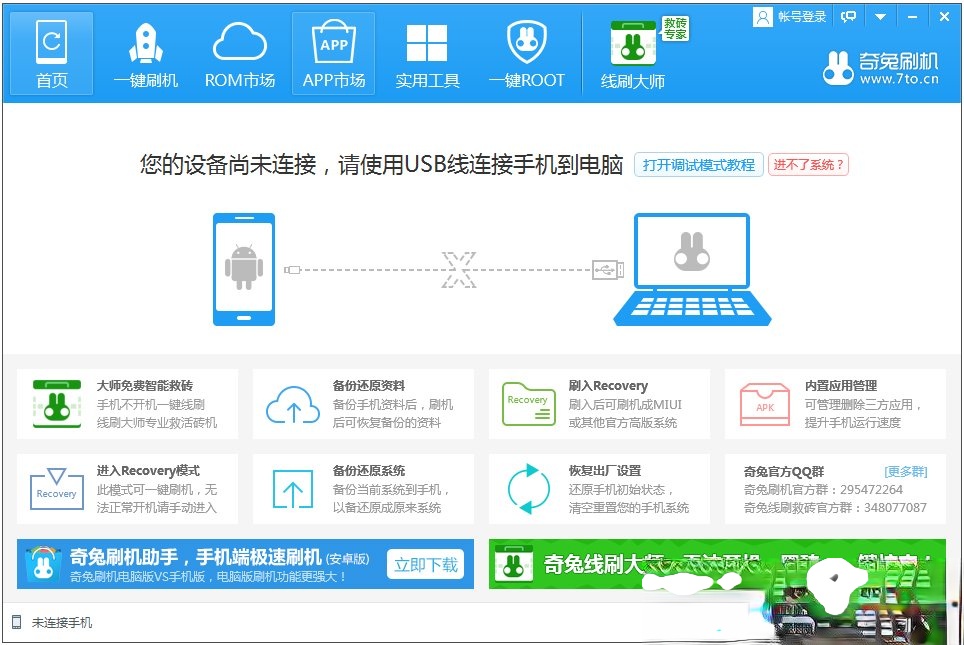Switch to the 一键ROOT tab label
The width and height of the screenshot is (964, 645).
point(527,81)
